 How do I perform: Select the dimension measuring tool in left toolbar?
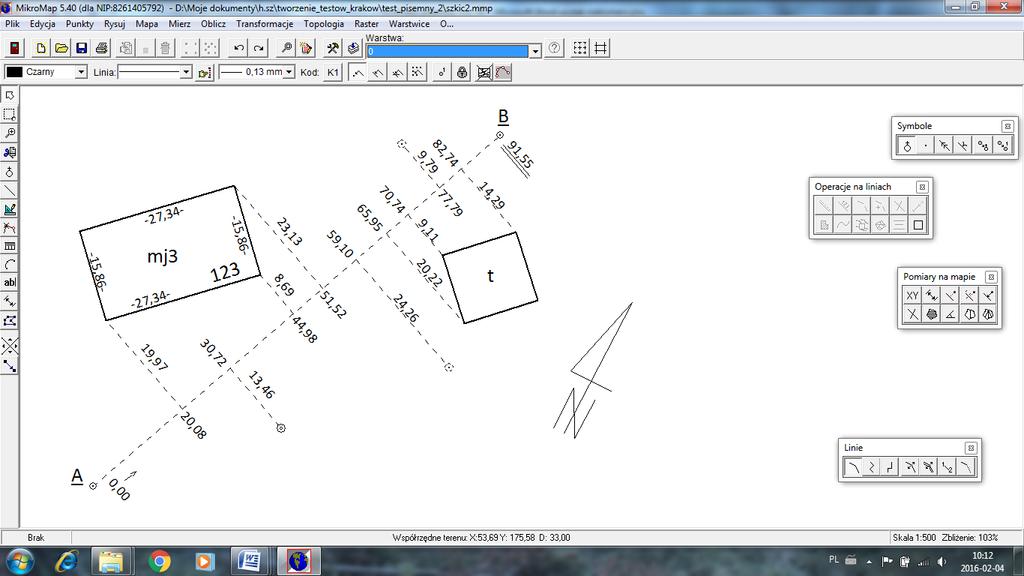(10, 302)
